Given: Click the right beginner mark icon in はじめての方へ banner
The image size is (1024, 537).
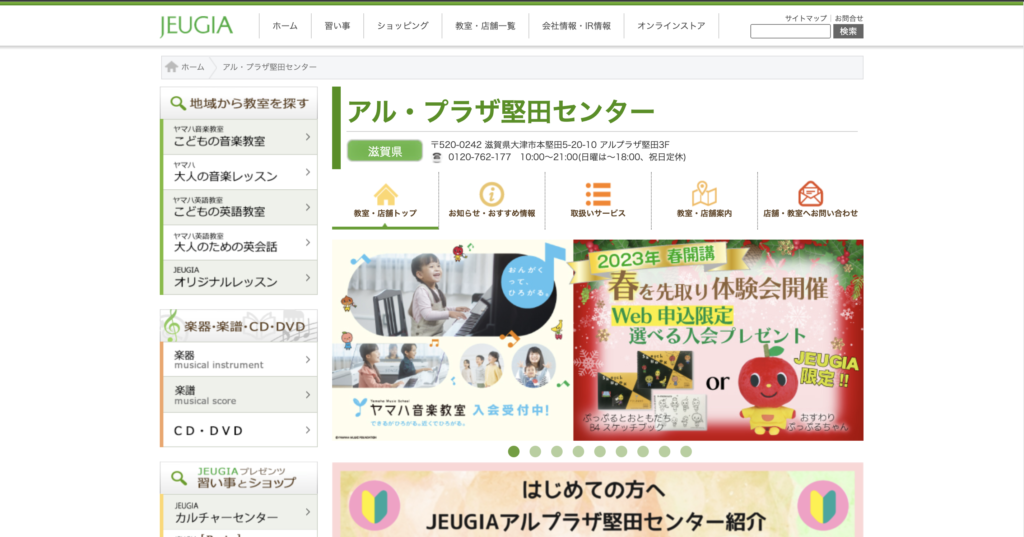Looking at the screenshot, I should coord(823,506).
